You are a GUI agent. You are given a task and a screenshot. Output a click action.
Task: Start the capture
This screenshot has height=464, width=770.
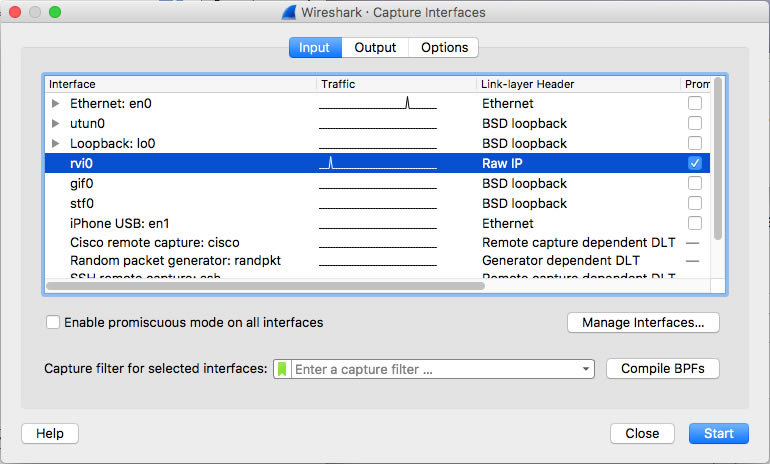click(718, 433)
